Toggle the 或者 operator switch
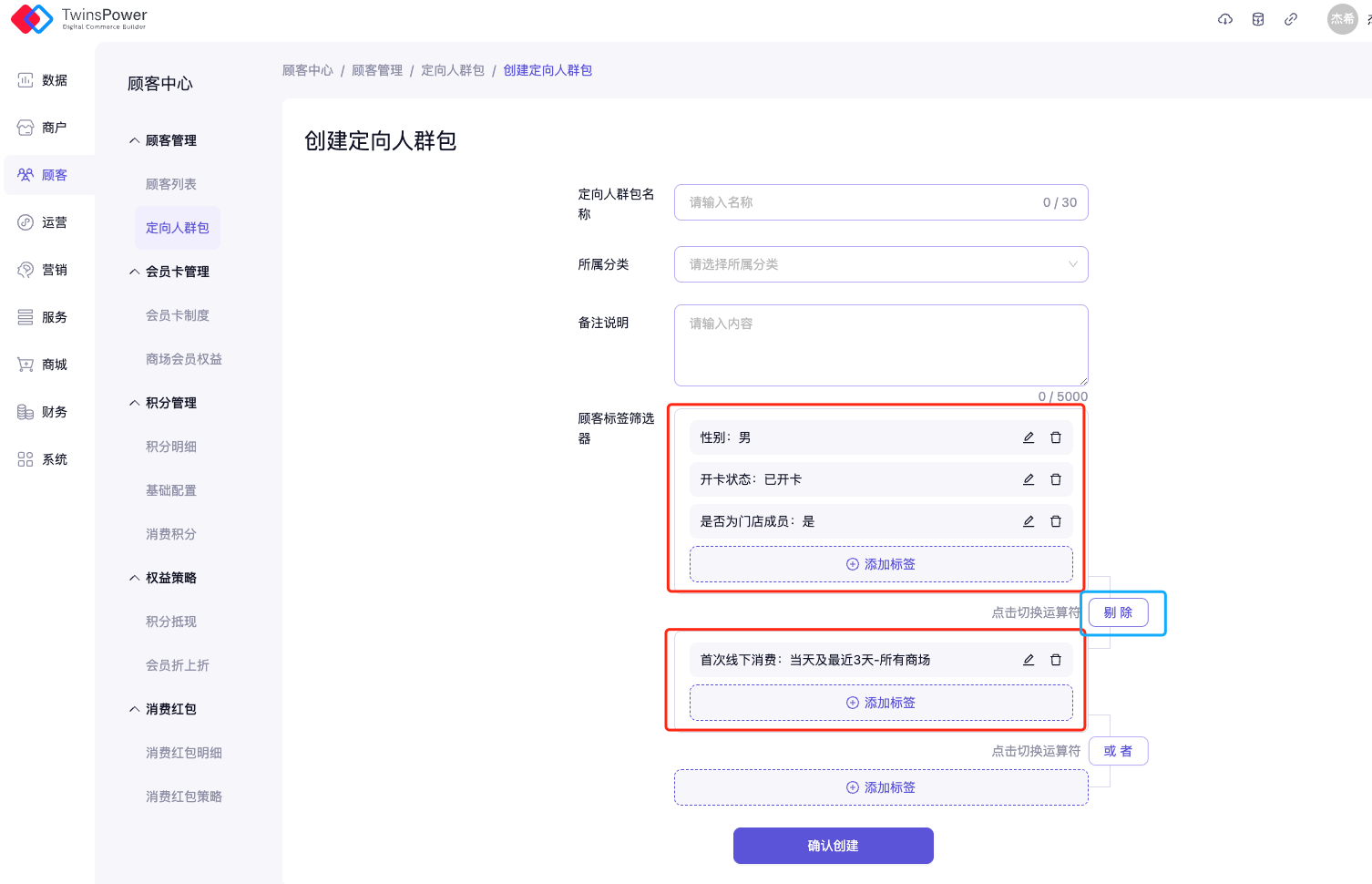Viewport: 1372px width, 884px height. [1118, 751]
